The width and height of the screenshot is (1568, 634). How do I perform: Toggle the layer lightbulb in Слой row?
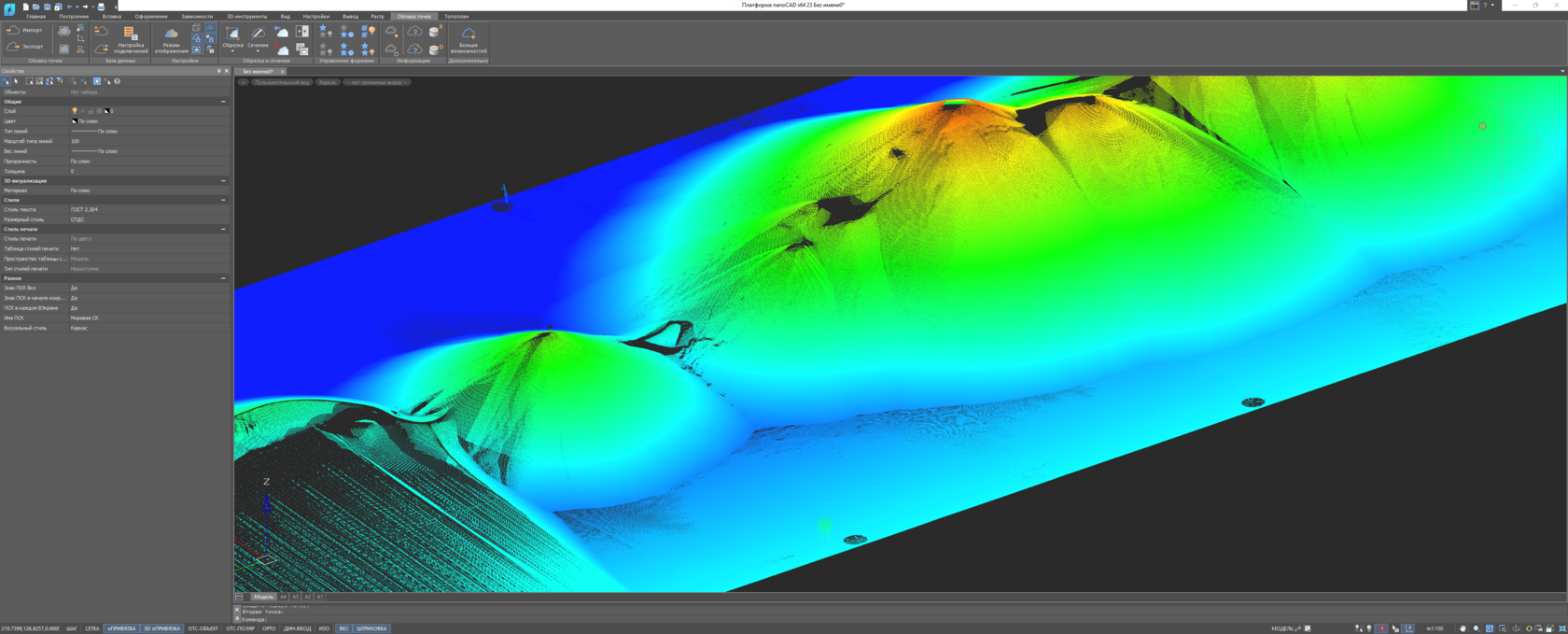point(75,111)
